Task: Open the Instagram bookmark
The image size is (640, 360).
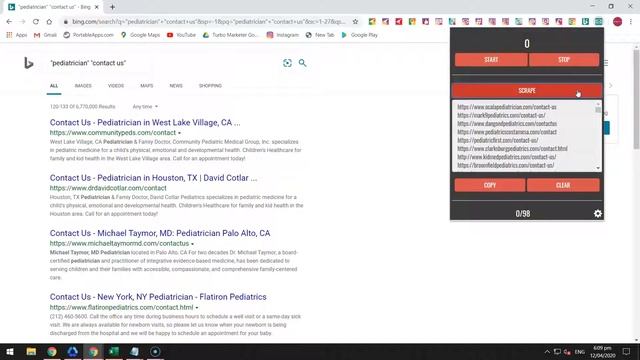Action: (282, 35)
